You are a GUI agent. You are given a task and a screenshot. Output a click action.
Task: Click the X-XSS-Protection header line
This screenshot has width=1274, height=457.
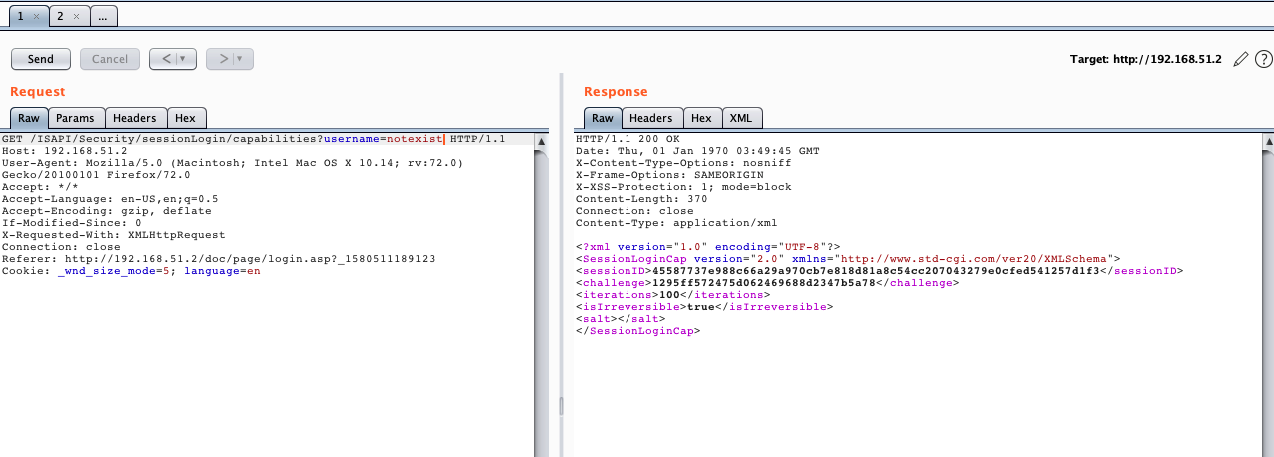(683, 187)
